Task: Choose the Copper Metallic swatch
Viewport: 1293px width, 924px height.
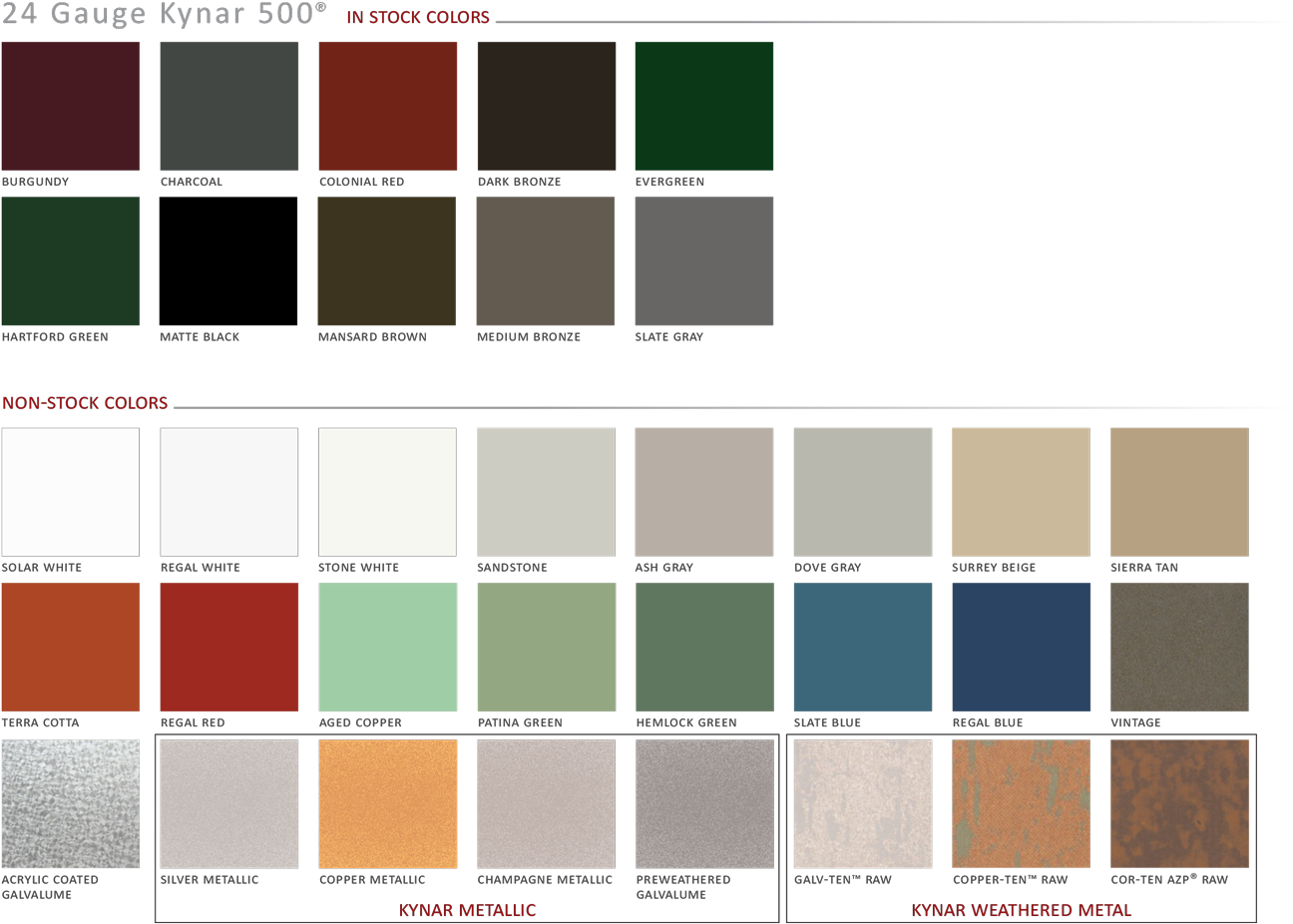Action: coord(388,804)
